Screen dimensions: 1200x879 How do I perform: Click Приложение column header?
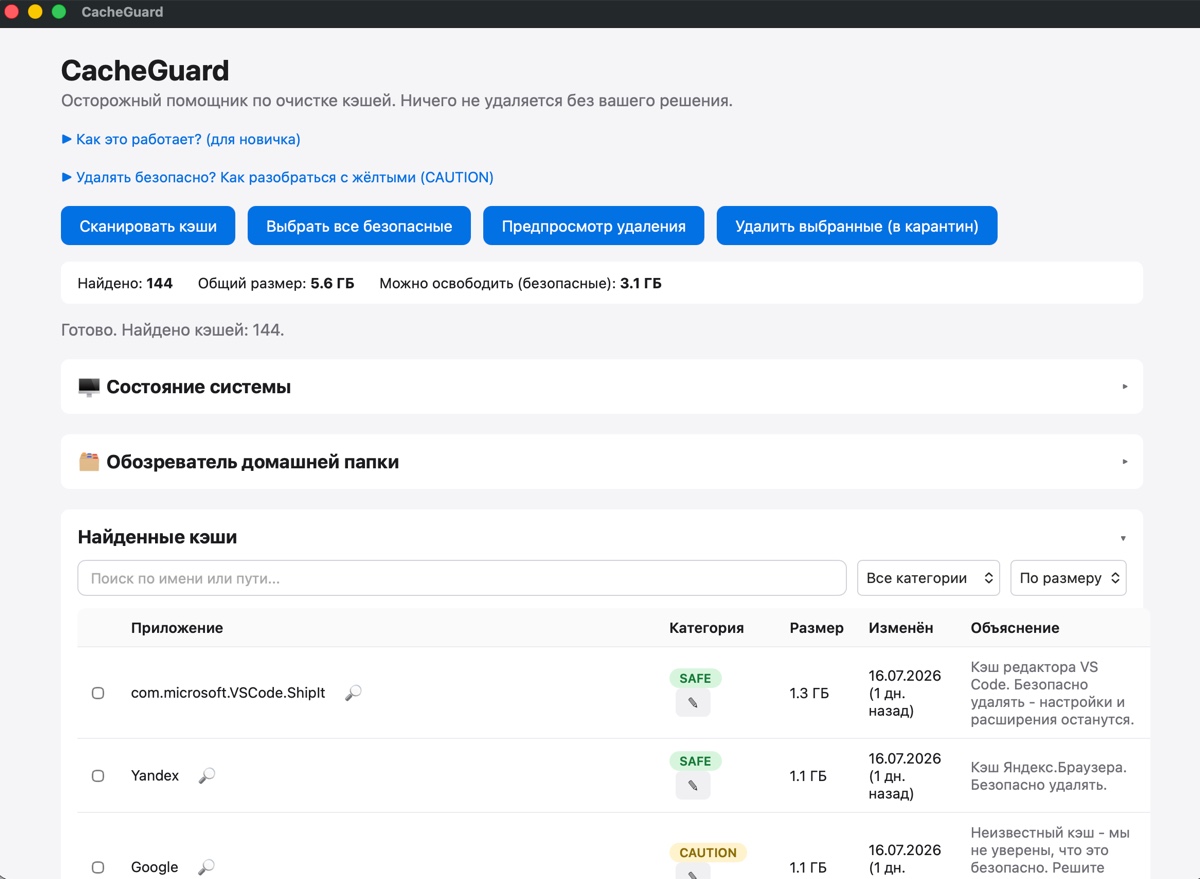[177, 628]
